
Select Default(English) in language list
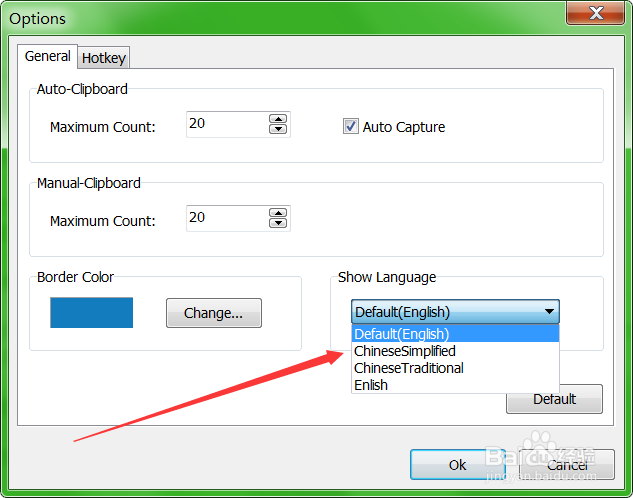pyautogui.click(x=455, y=334)
